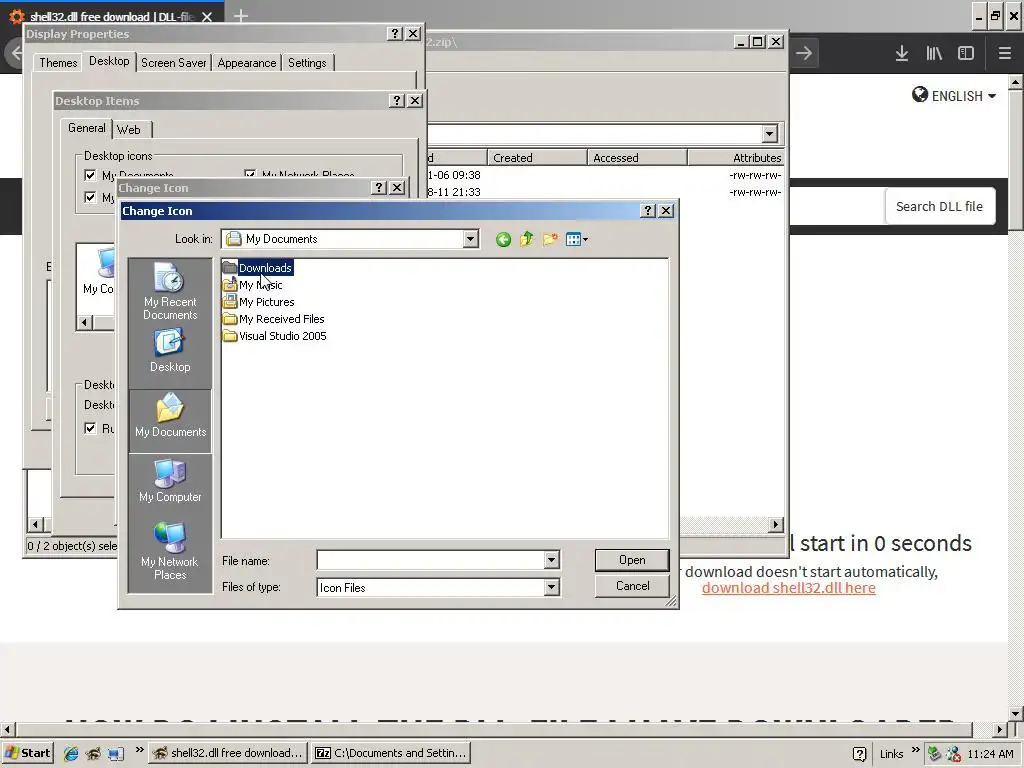Screen dimensions: 1024x768
Task: Sort by Accessed column header
Action: point(637,157)
